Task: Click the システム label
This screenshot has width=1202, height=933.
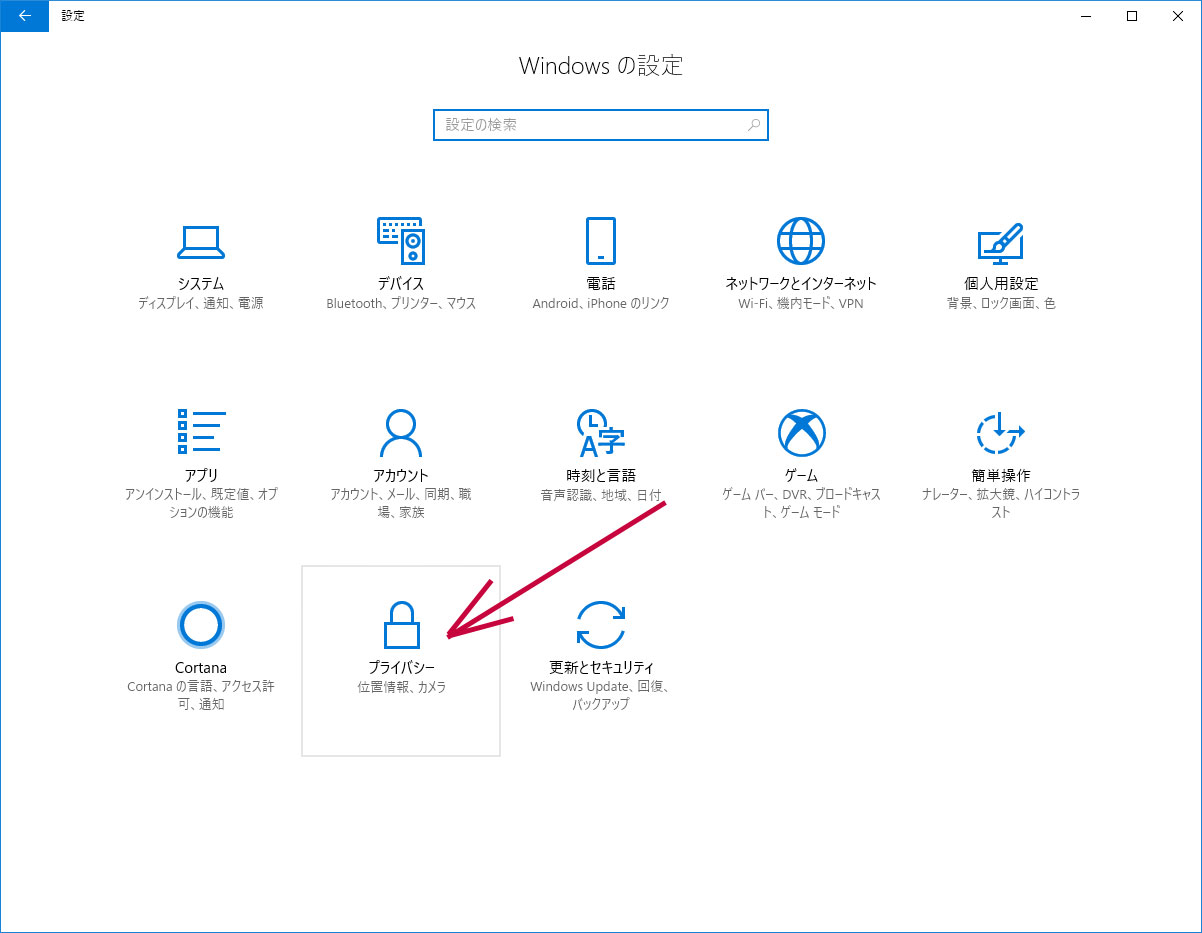Action: (x=201, y=284)
